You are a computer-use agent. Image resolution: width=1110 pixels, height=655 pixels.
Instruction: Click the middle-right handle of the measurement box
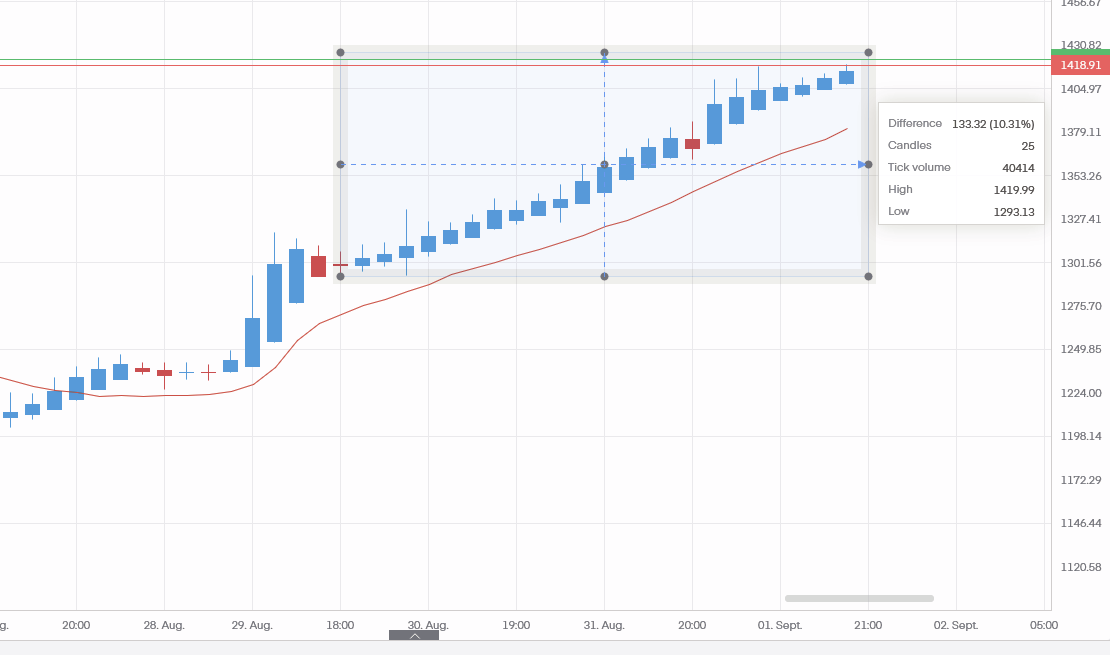[868, 164]
